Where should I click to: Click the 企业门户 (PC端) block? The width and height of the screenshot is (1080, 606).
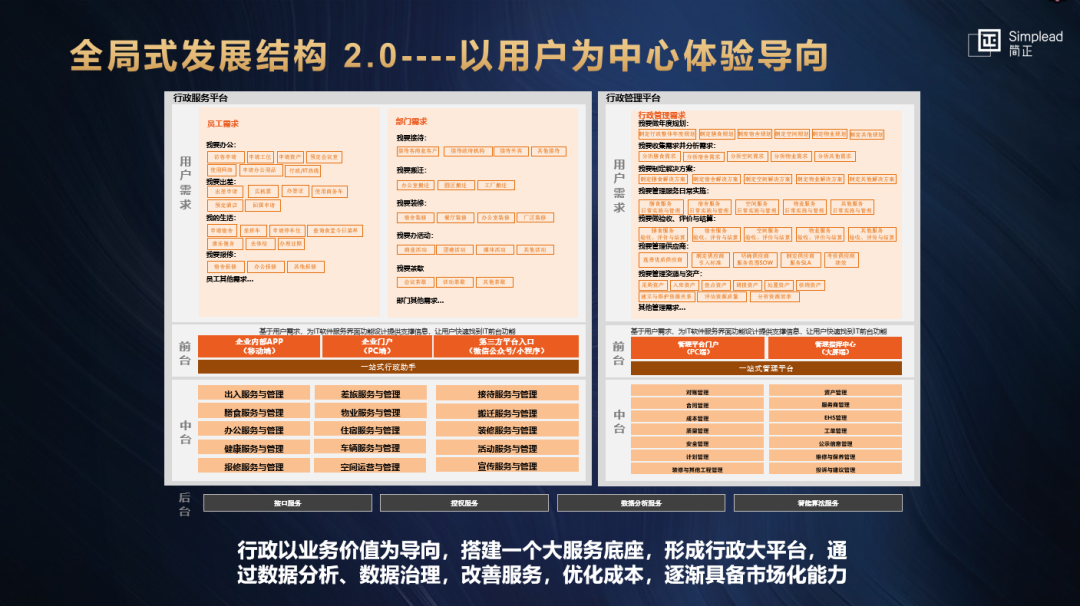coord(377,346)
